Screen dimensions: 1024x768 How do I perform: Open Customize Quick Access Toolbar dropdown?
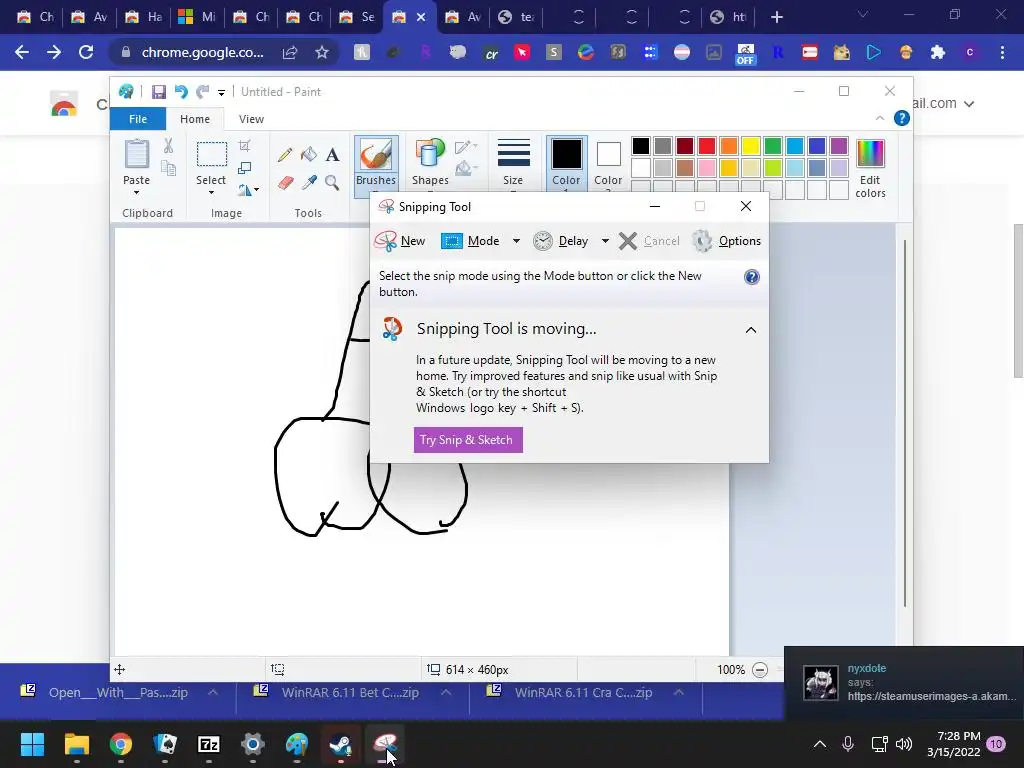(221, 93)
